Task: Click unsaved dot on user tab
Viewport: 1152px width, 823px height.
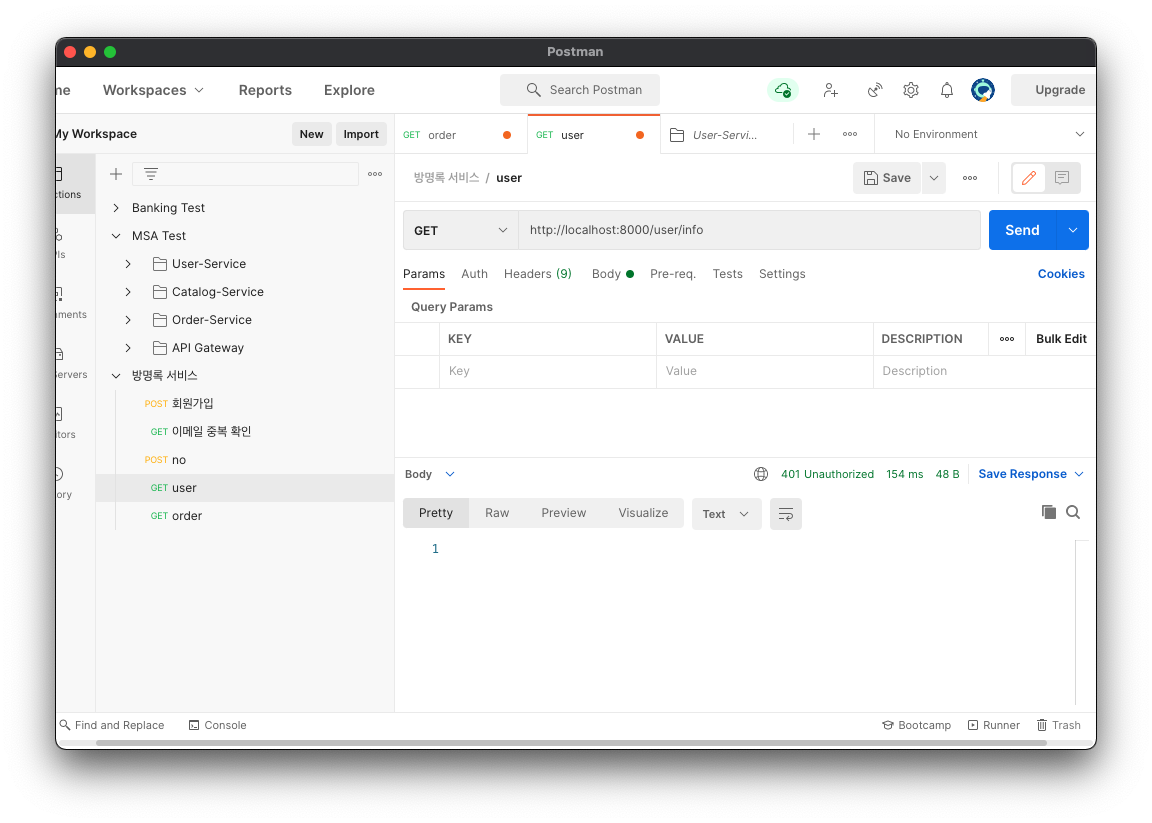Action: (640, 134)
